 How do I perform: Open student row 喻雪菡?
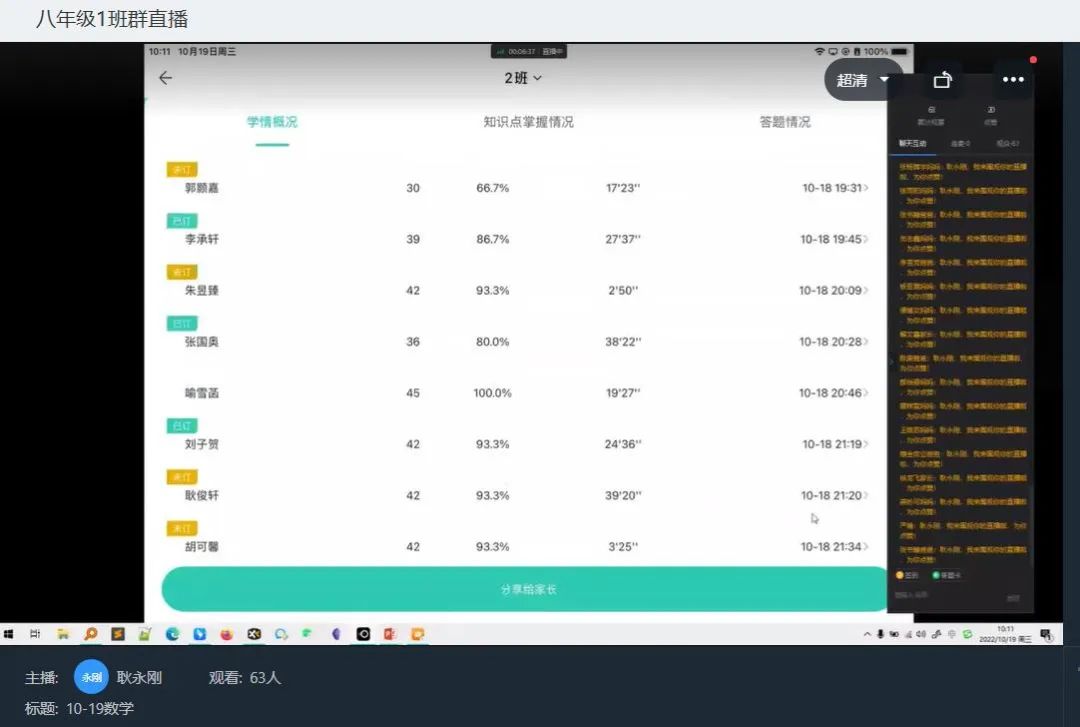coord(202,393)
